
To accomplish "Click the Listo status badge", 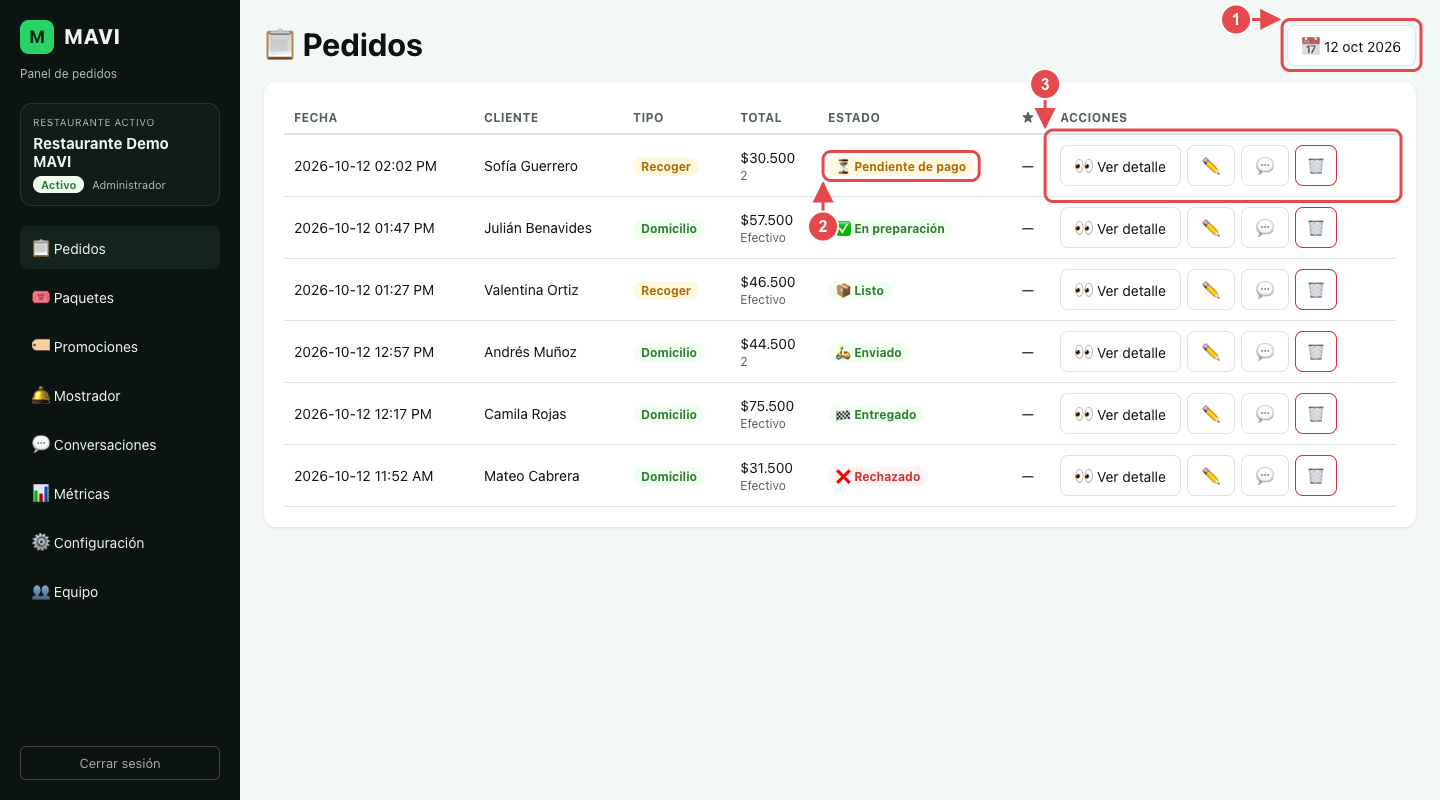I will tap(860, 290).
